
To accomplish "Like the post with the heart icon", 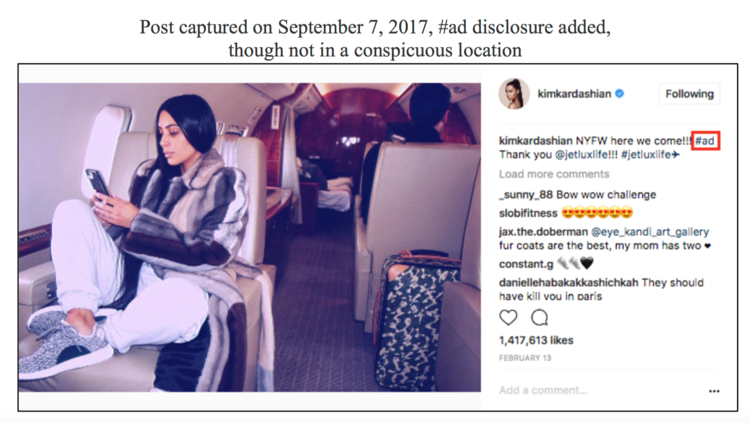I will tap(508, 317).
